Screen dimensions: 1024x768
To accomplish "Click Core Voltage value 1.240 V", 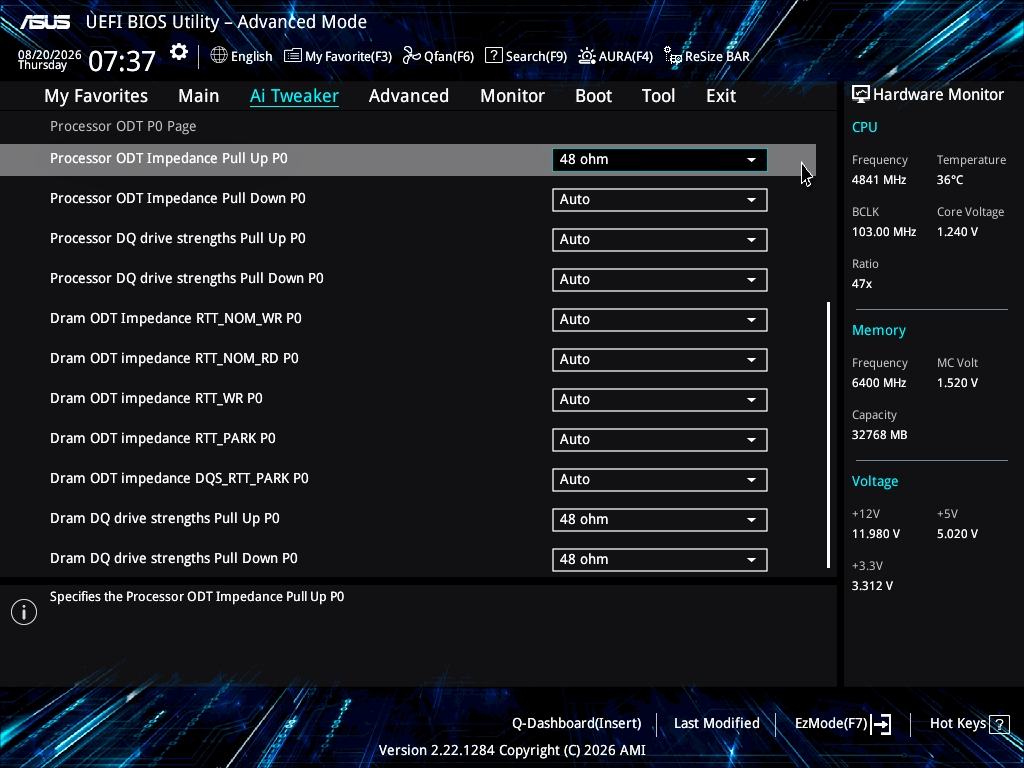I will pyautogui.click(x=957, y=232).
